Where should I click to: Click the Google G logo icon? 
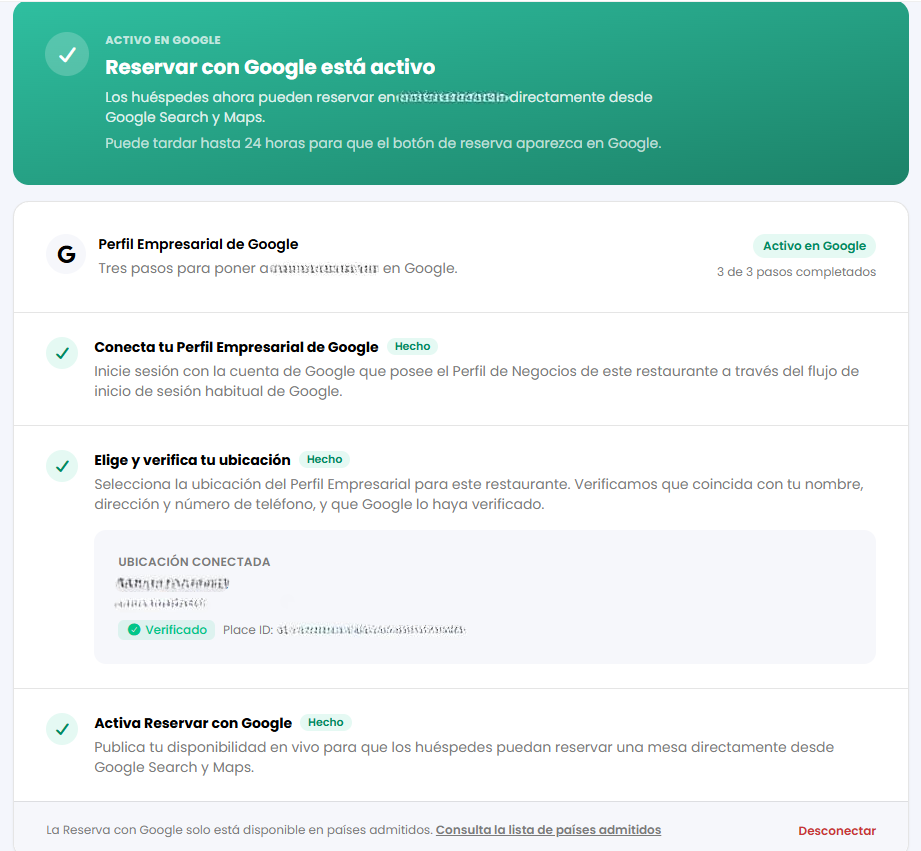[x=66, y=254]
